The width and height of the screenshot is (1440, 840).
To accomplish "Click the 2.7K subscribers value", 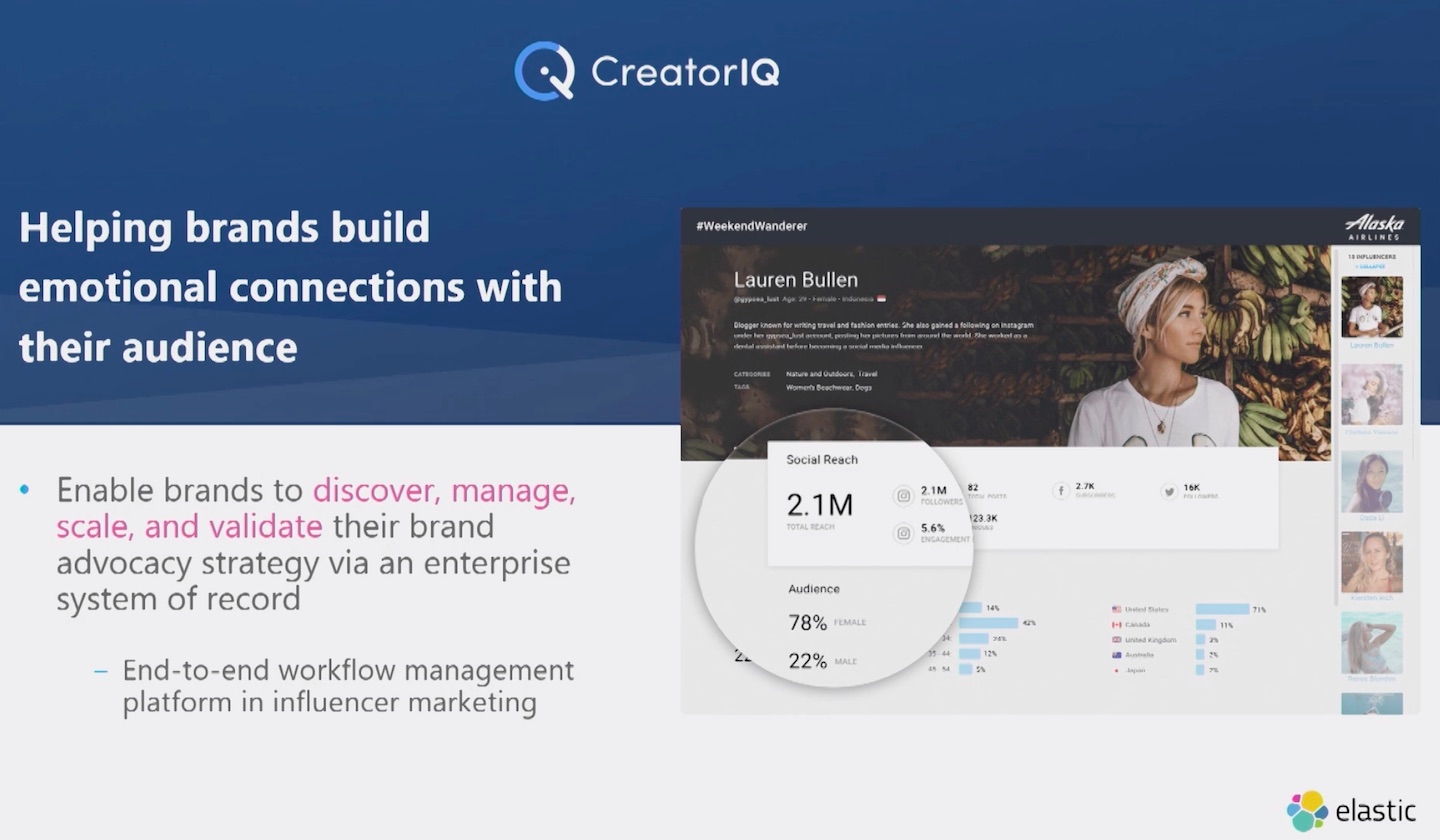I will 1086,487.
